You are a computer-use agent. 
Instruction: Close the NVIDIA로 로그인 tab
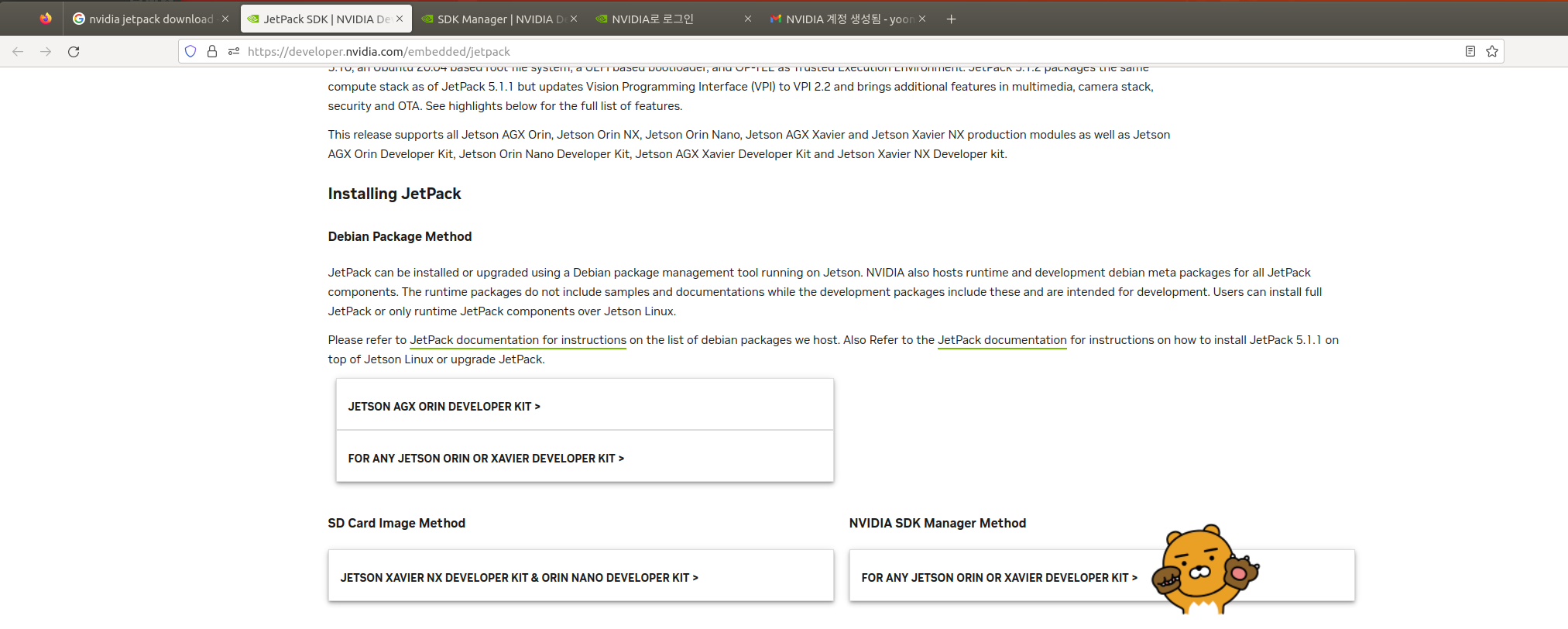point(748,19)
